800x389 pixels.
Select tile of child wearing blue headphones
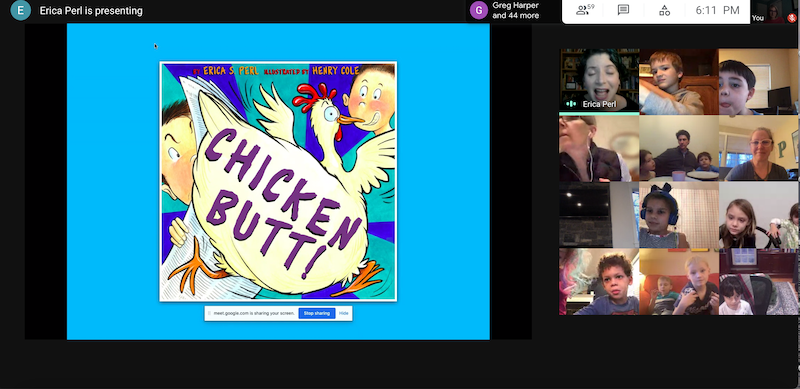[x=679, y=215]
